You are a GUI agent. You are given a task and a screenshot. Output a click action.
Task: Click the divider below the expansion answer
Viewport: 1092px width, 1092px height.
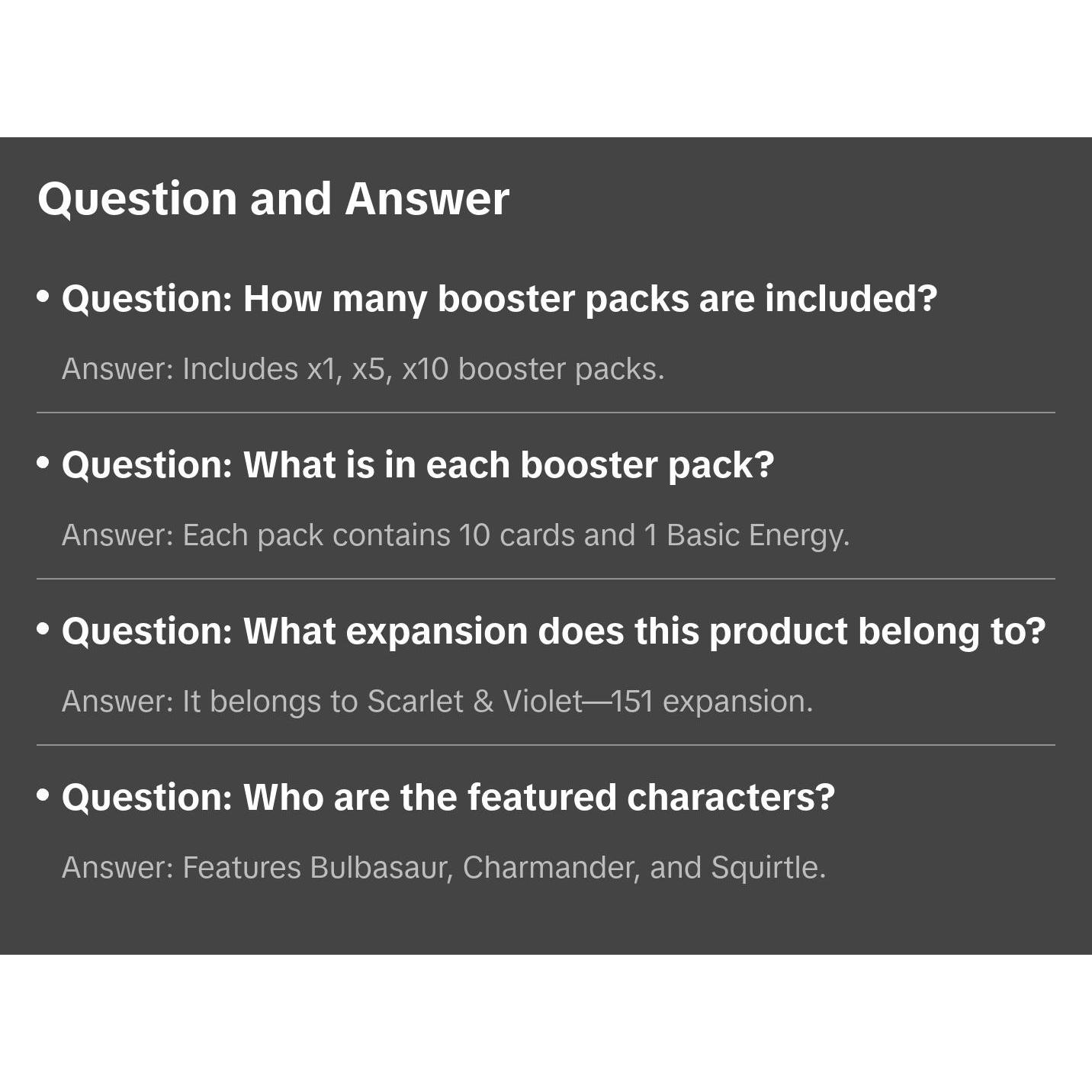(546, 745)
